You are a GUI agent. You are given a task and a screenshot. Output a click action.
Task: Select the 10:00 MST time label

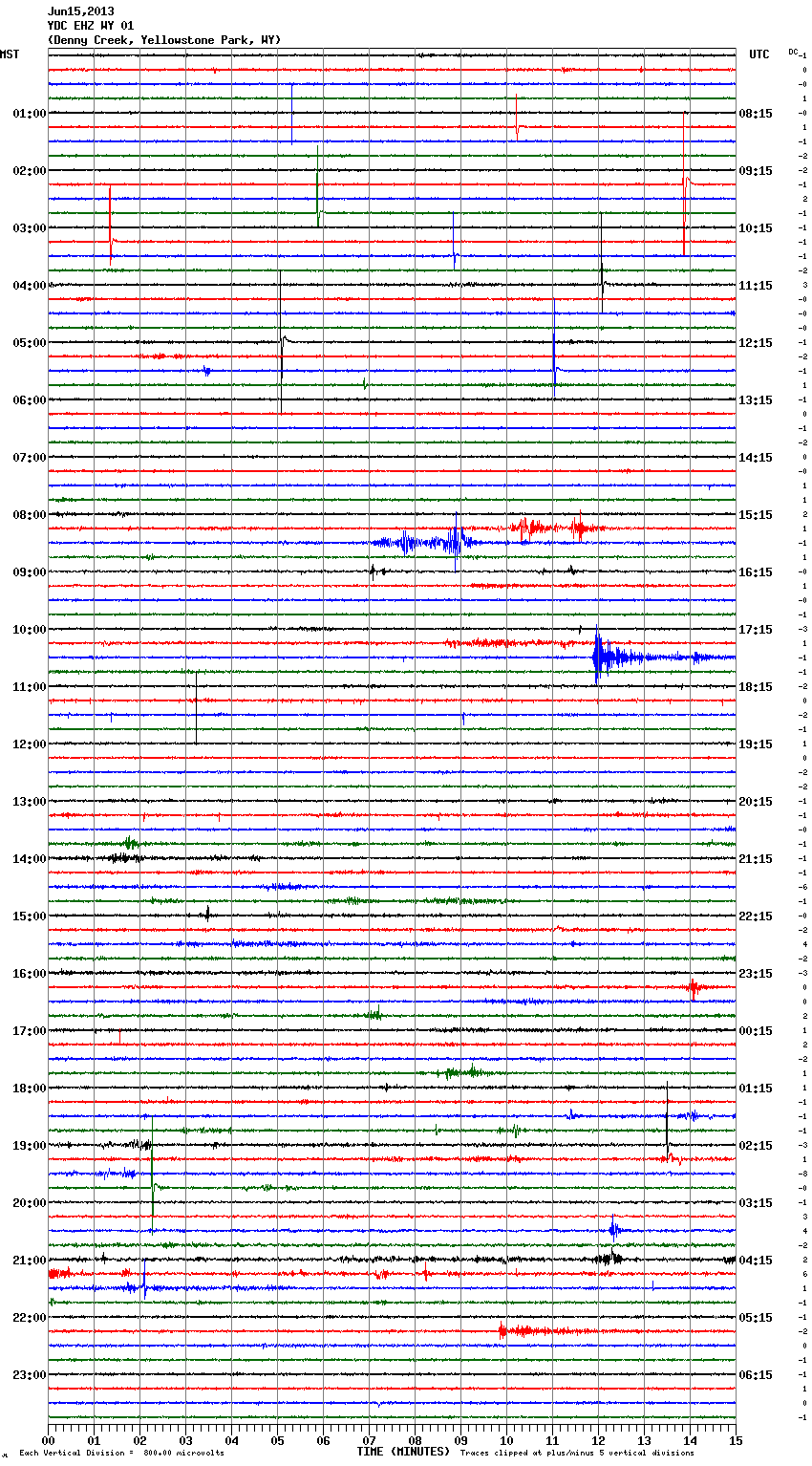pyautogui.click(x=30, y=630)
